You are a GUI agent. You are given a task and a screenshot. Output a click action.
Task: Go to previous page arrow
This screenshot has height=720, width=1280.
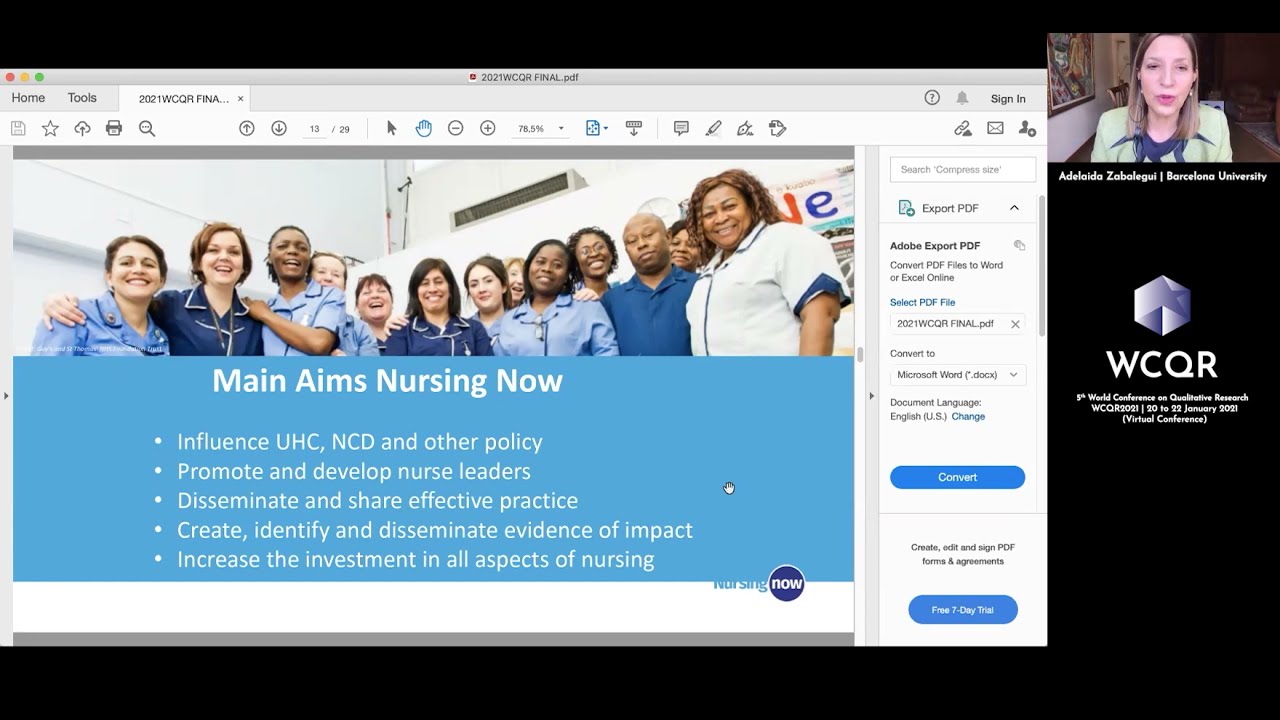coord(247,128)
